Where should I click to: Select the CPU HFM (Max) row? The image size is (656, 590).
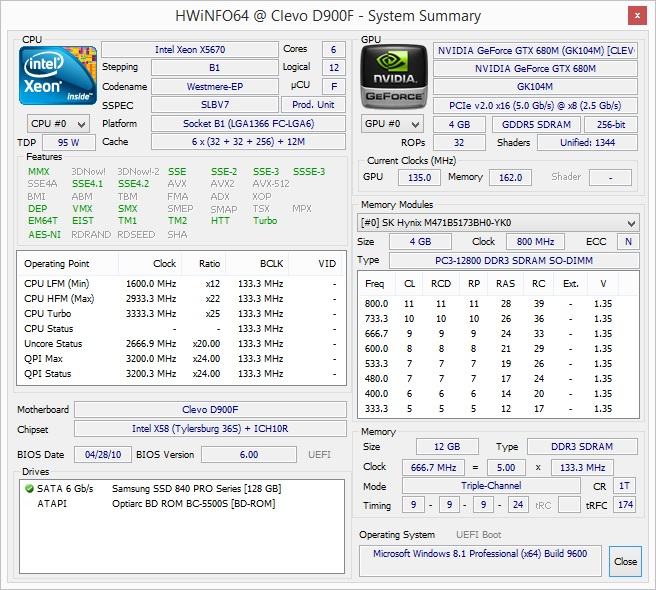(181, 299)
